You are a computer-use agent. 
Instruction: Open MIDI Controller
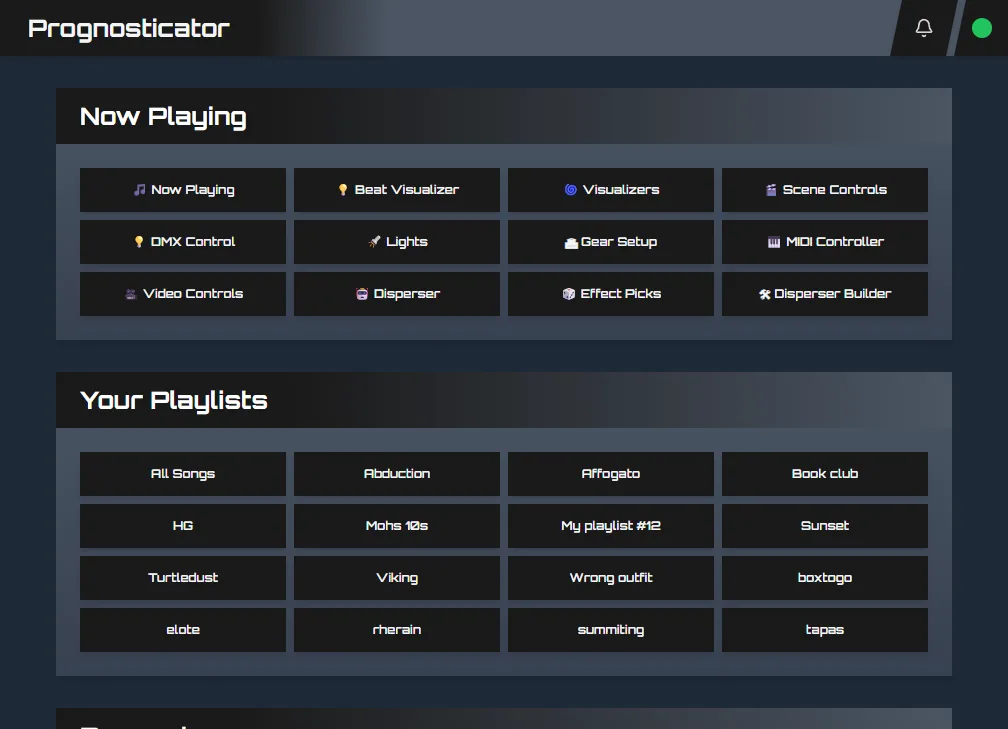click(825, 242)
